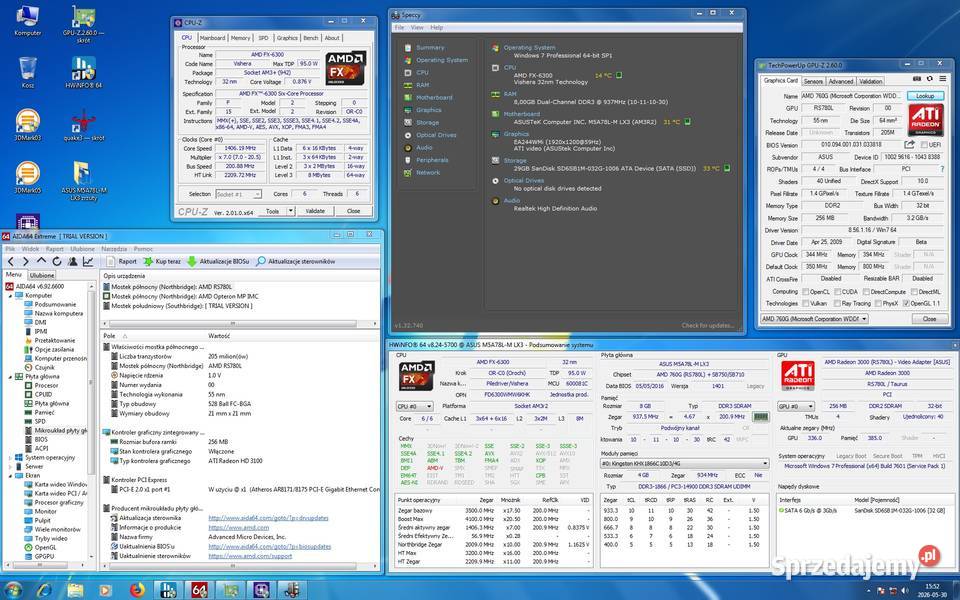Click Aktualizacje sterowników magnifier item
Screen dimensions: 960x600
coord(295,261)
